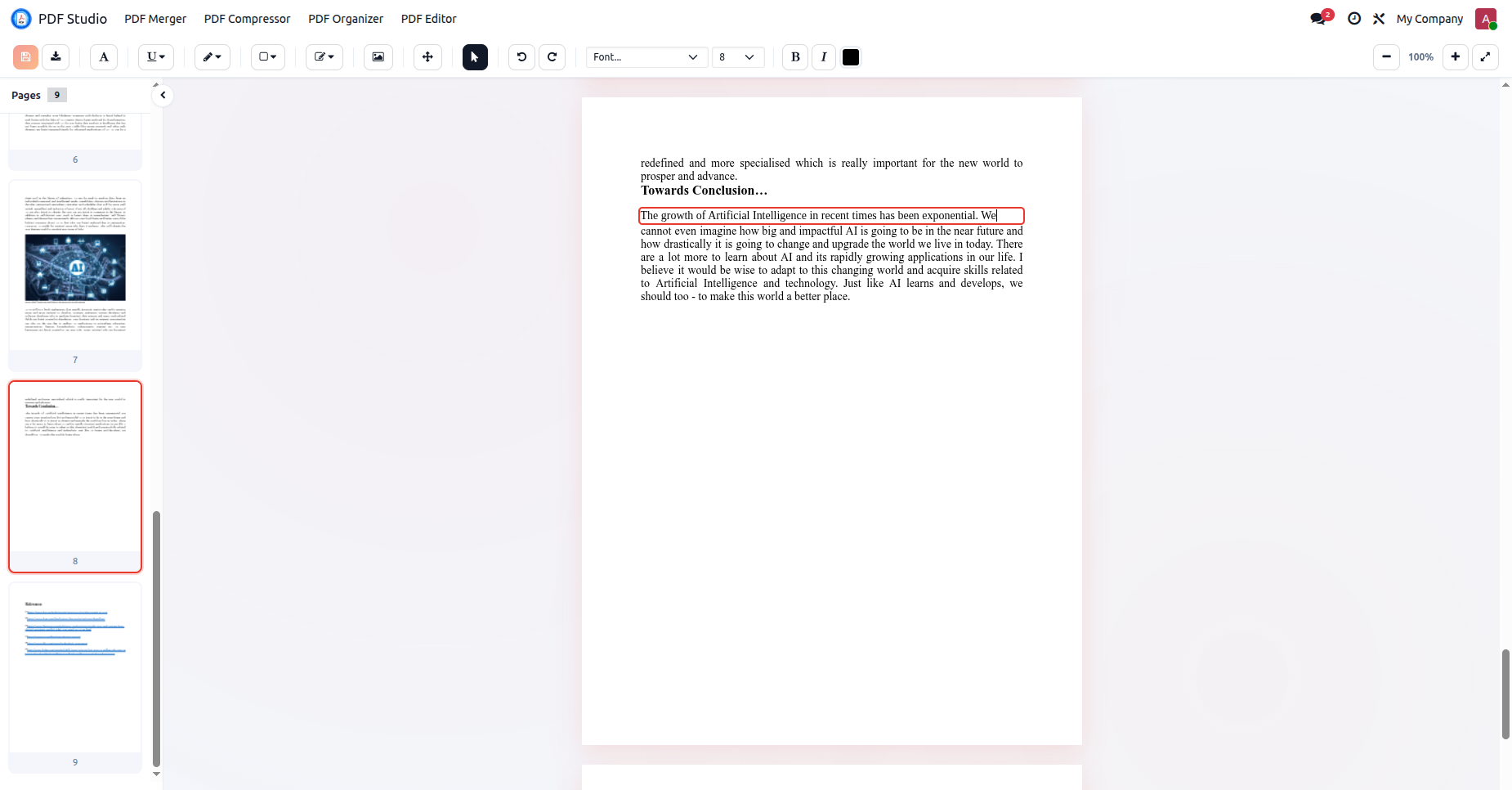Open the underline style dropdown
This screenshot has width=1512, height=790.
pos(155,57)
